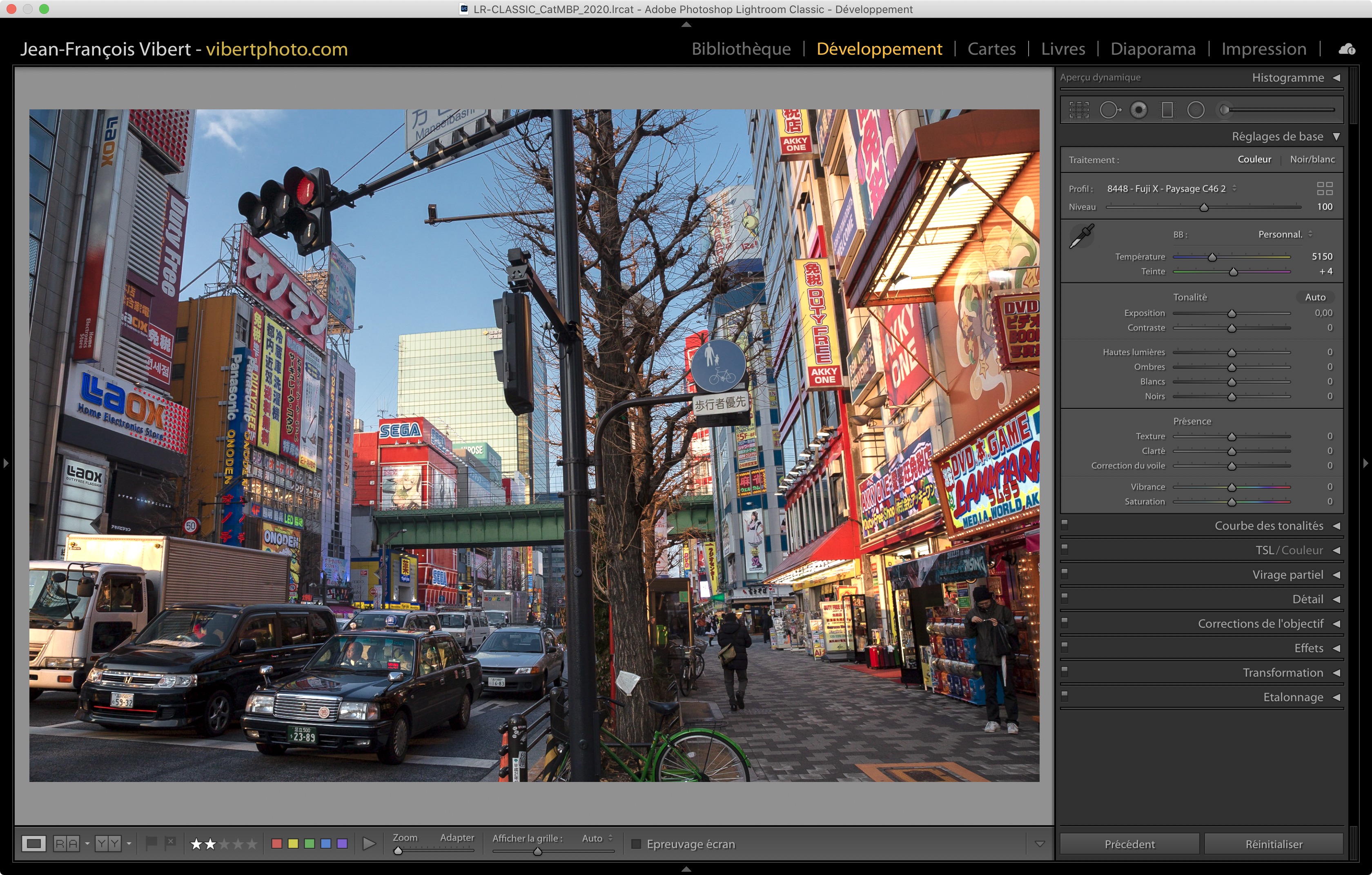Open the Impression module
This screenshot has height=875, width=1372.
1263,49
